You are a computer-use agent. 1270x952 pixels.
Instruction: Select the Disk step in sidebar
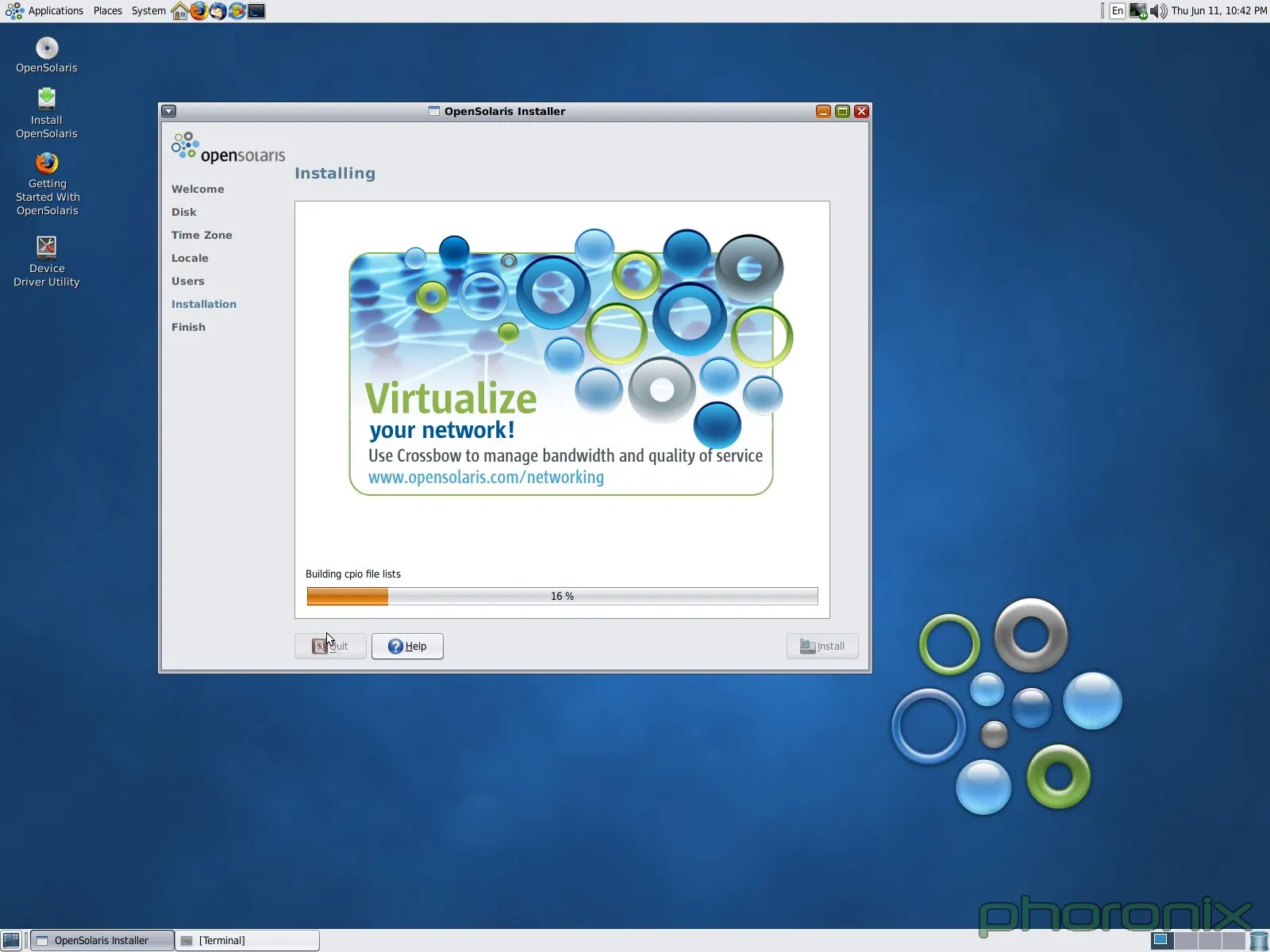click(184, 212)
